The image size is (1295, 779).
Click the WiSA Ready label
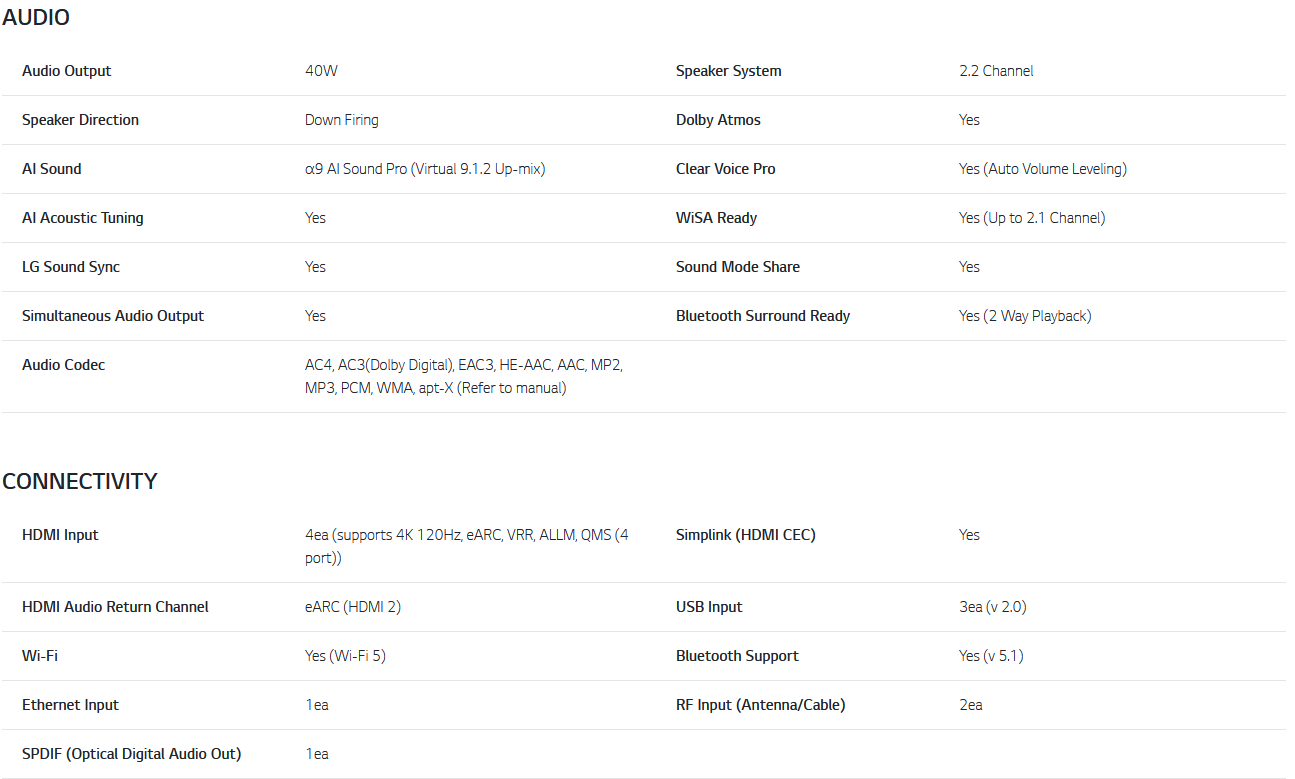716,218
